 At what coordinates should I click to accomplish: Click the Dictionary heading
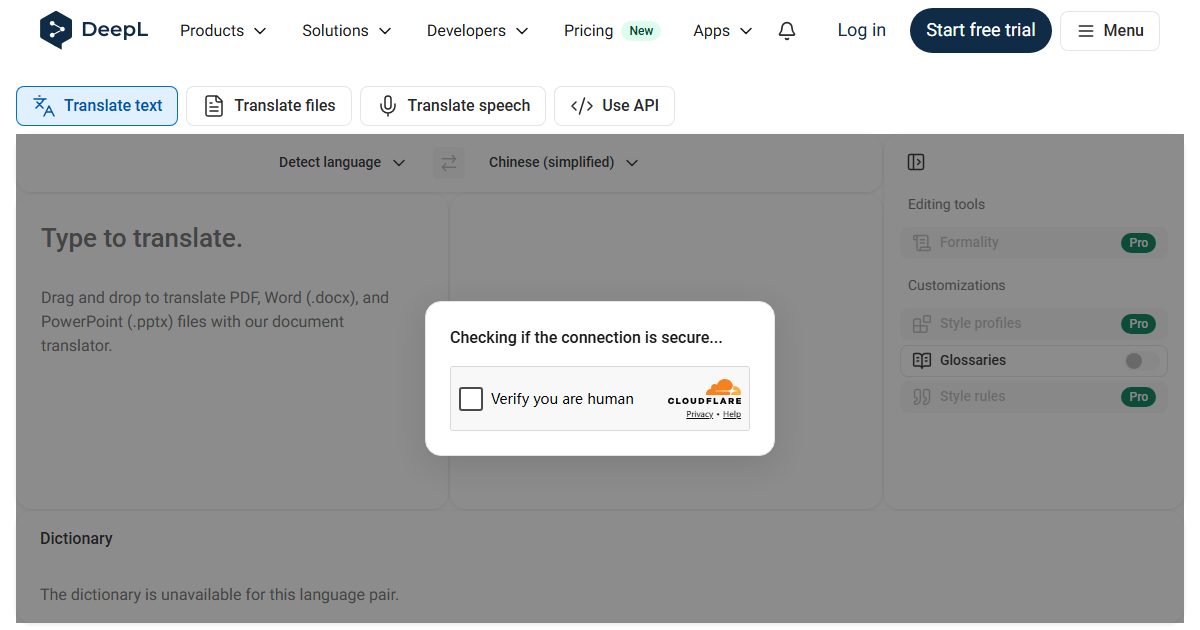tap(76, 538)
